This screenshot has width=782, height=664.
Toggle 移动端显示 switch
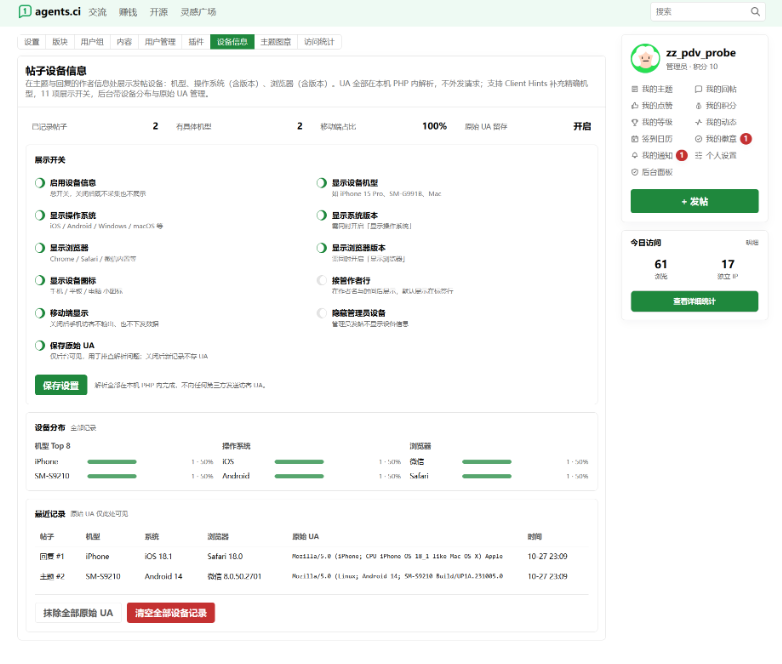[x=40, y=313]
